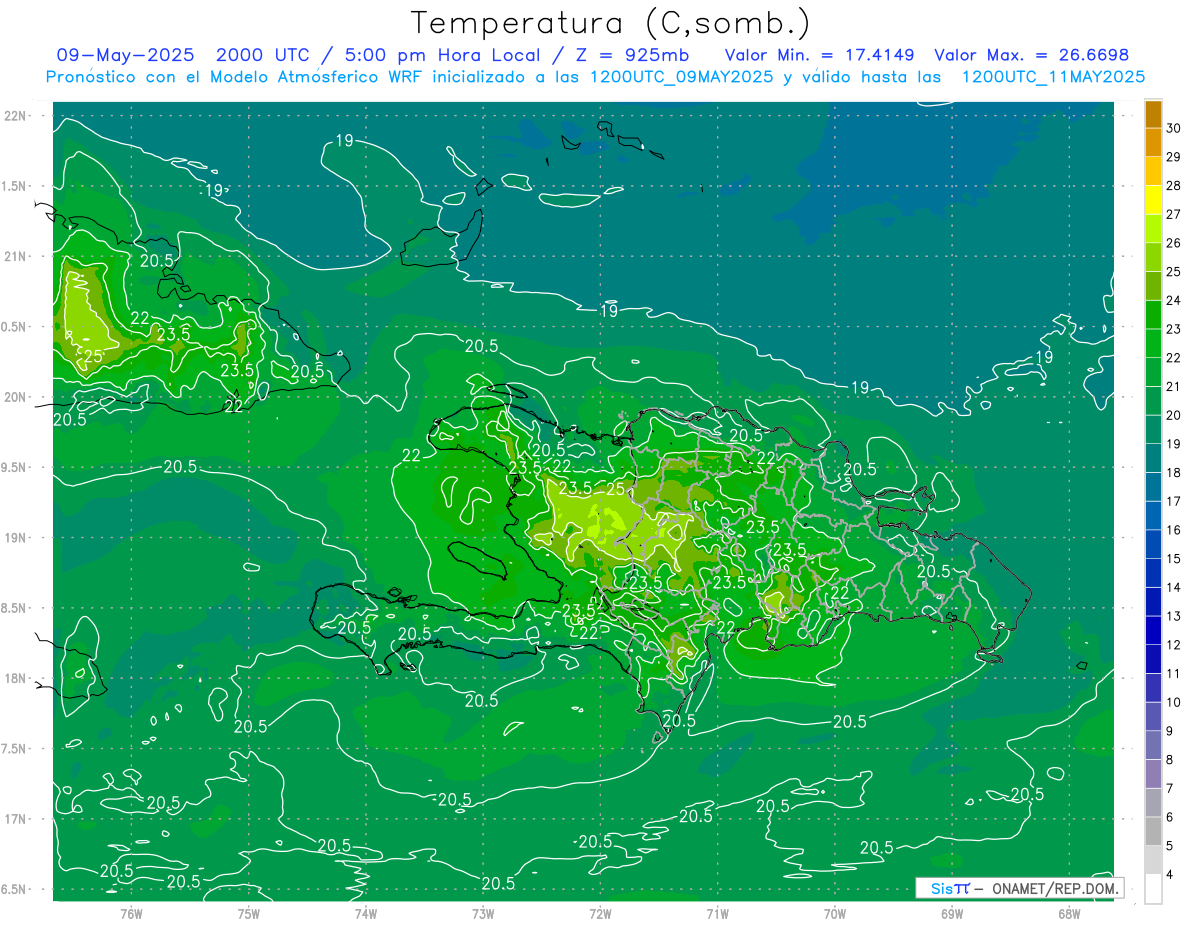1200x927 pixels.
Task: Click the "73W" longitude axis label
Action: coord(483,913)
